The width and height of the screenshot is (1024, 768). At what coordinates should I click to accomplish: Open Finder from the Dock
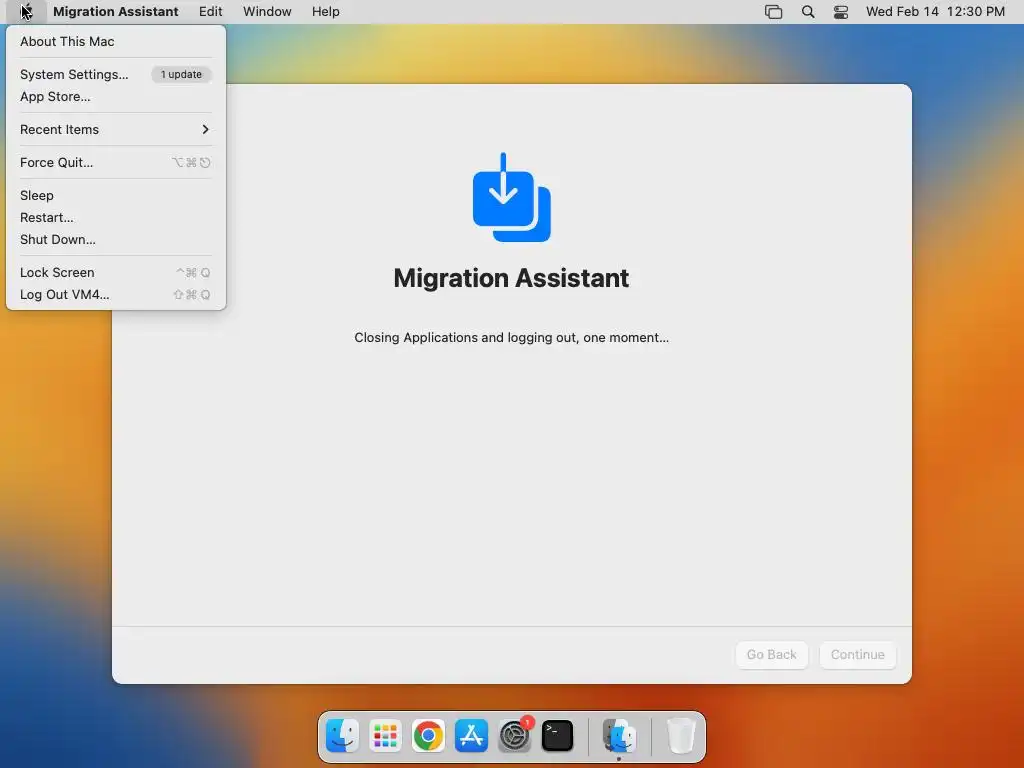[x=342, y=736]
